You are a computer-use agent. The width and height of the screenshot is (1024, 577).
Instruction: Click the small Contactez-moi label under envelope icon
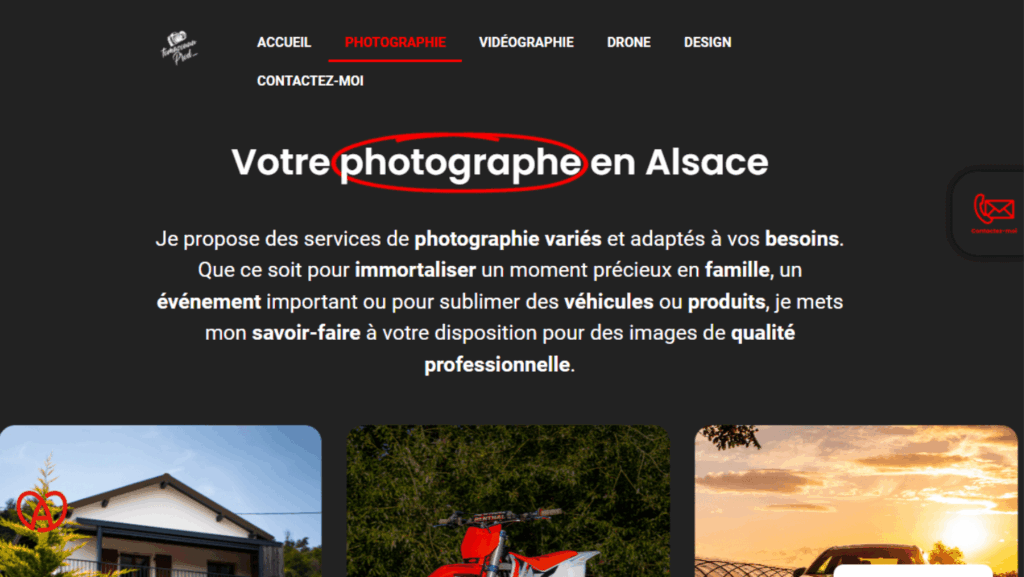[994, 230]
